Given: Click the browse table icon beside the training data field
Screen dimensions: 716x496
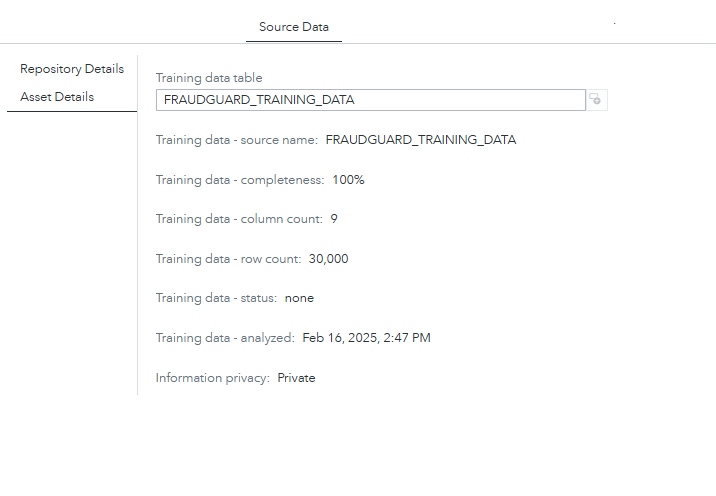Looking at the screenshot, I should 596,99.
